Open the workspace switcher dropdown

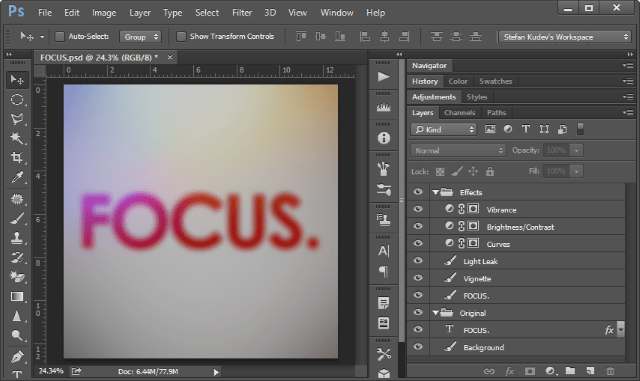coord(565,37)
